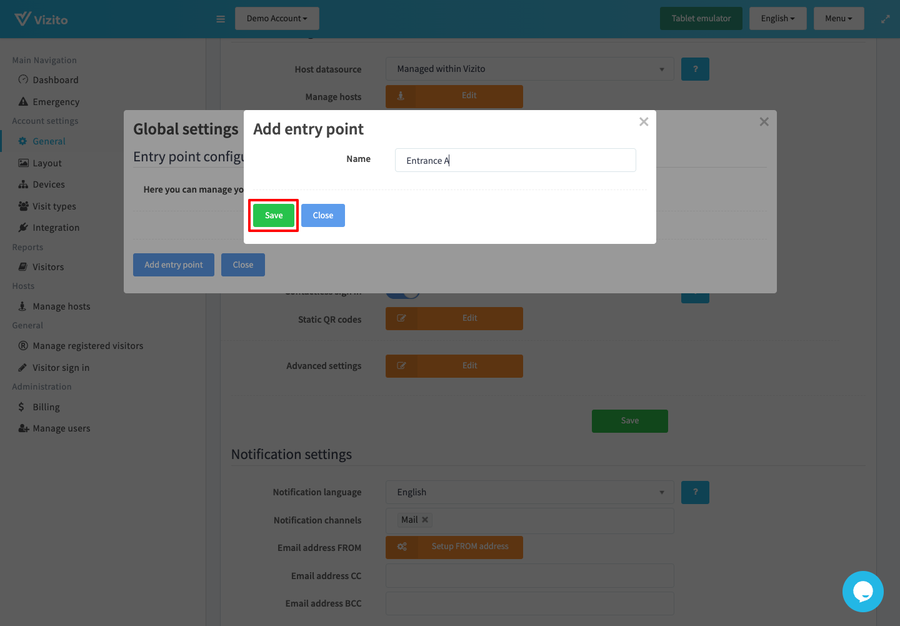Open the Devices settings page
Viewport: 900px width, 626px height.
tap(49, 184)
